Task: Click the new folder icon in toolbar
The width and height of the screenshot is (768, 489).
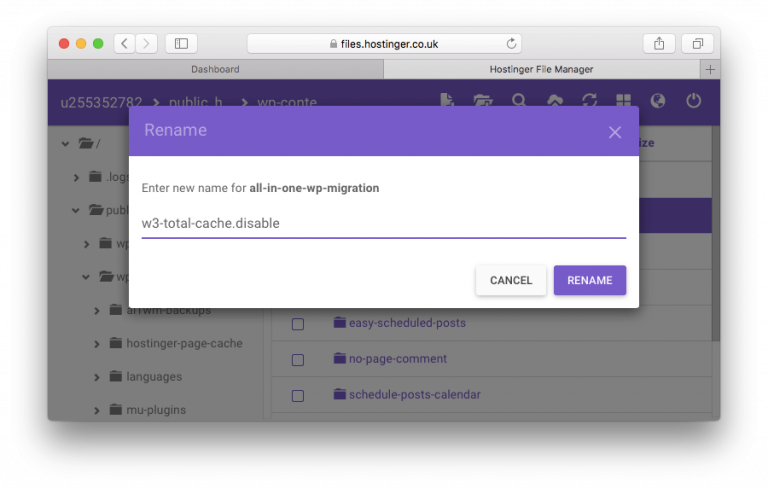Action: pos(483,100)
